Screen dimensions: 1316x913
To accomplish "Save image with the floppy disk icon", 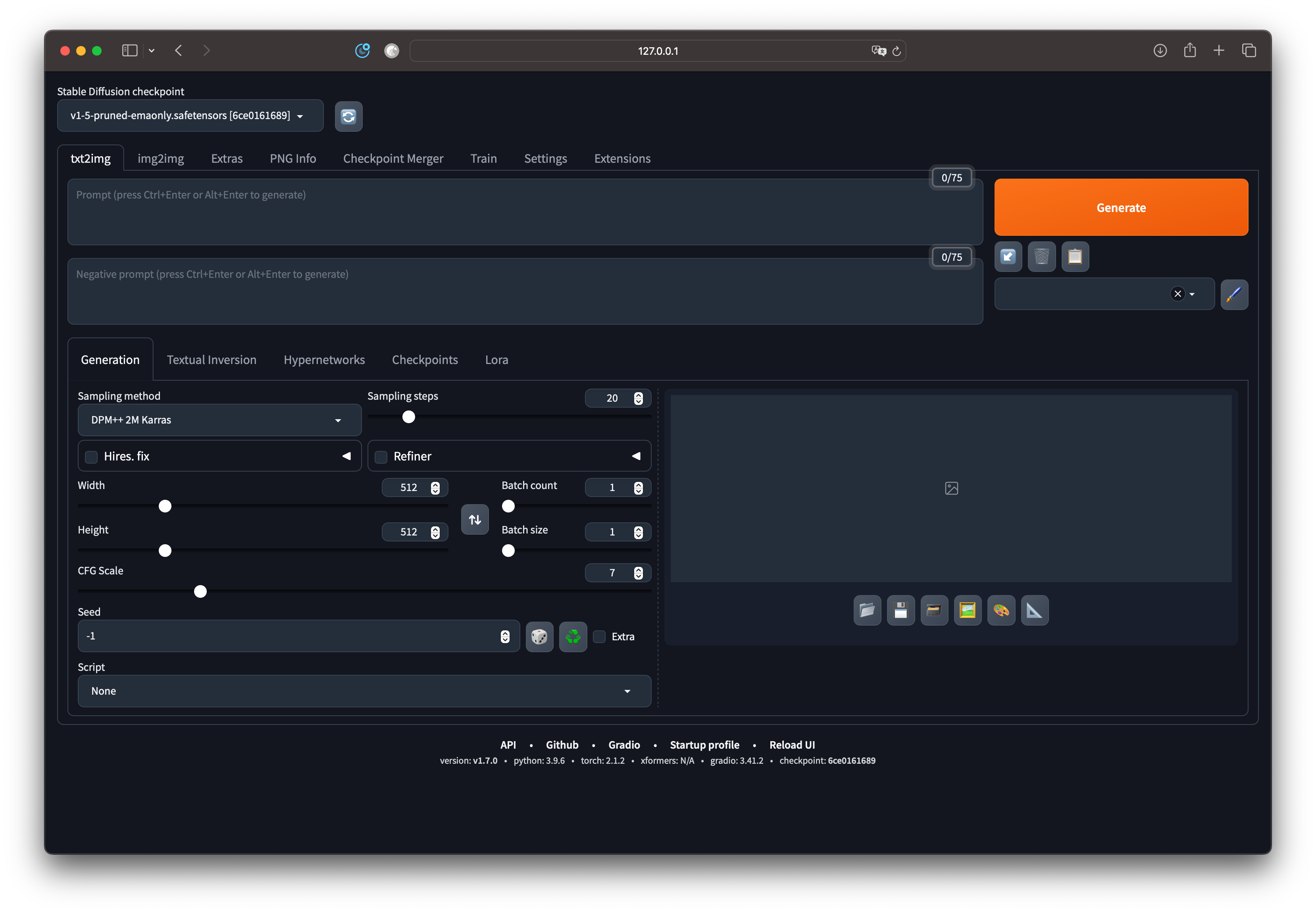I will pos(900,610).
